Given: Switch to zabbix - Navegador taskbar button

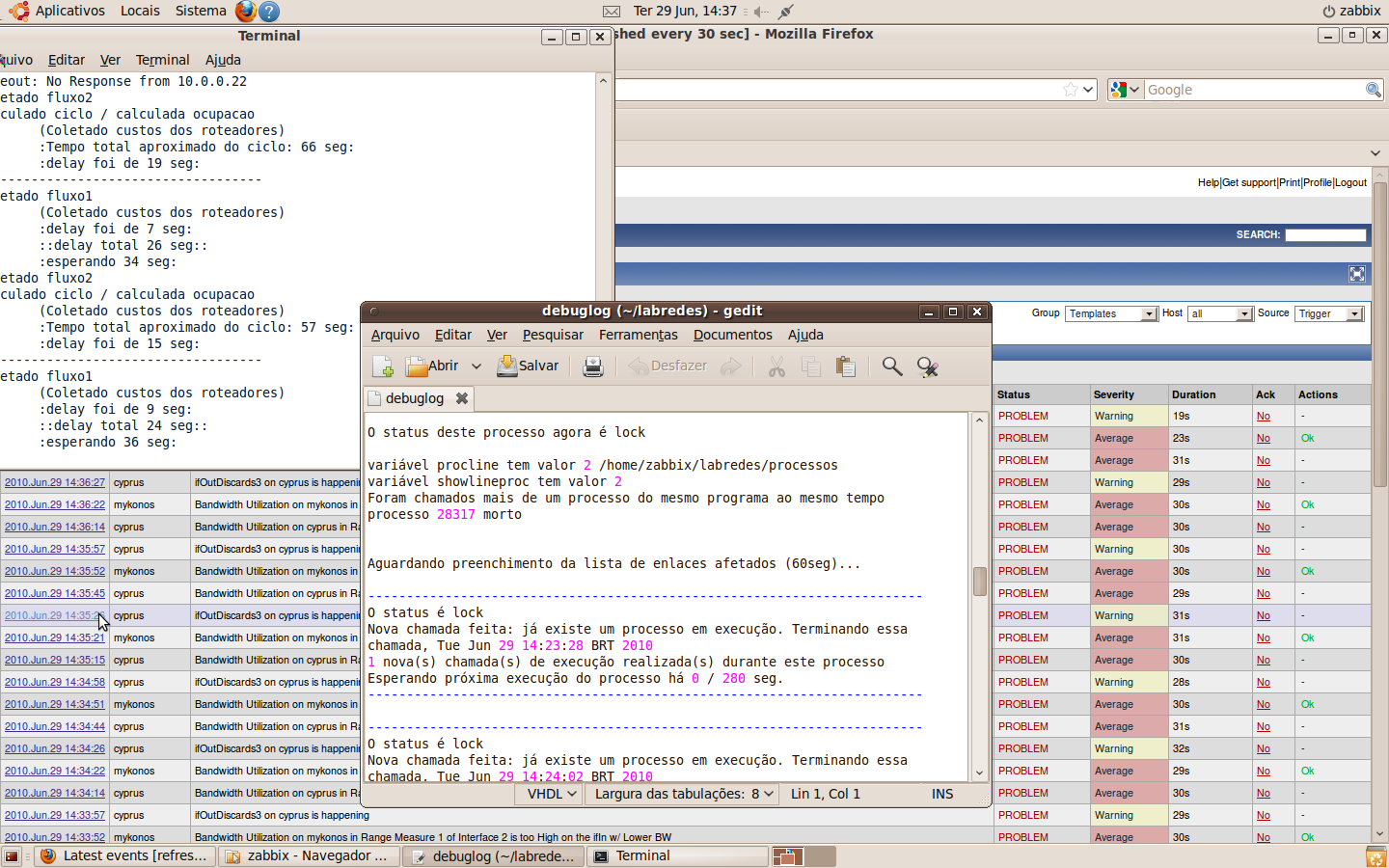Looking at the screenshot, I should 308,856.
